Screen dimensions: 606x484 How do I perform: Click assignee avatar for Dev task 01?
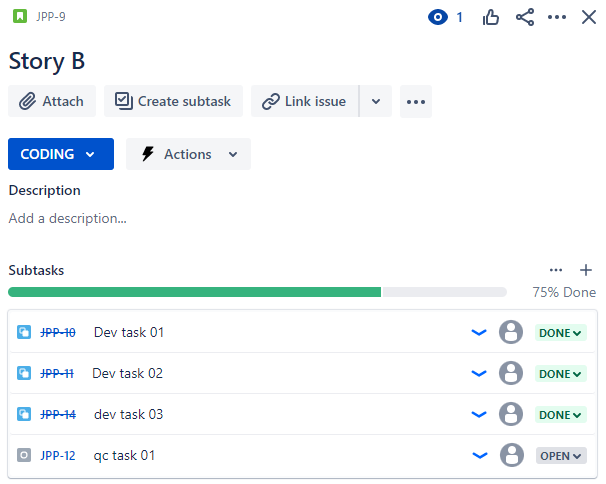511,332
